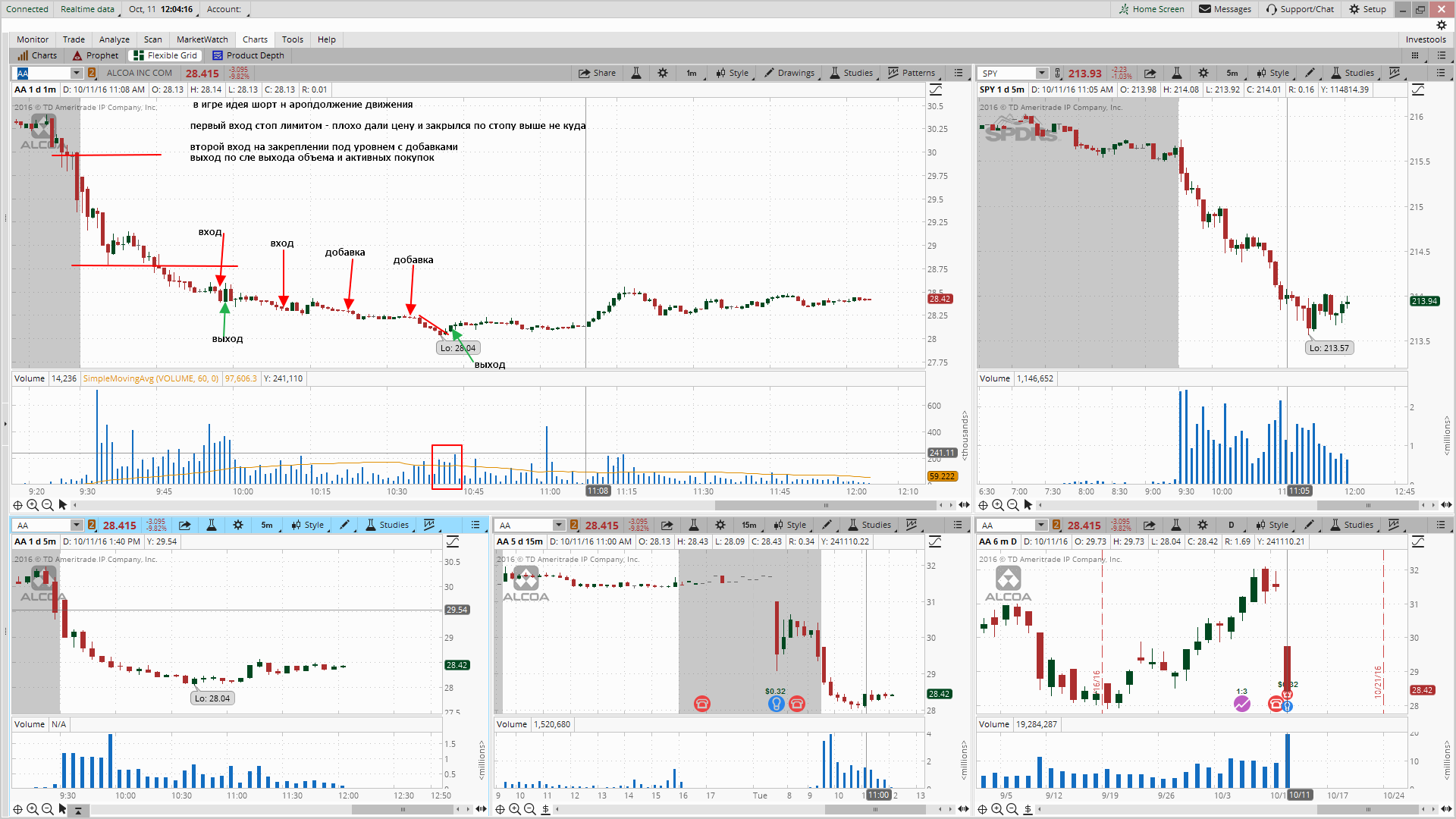Open Style menu on the AA 1m chart
Image resolution: width=1456 pixels, height=819 pixels.
click(x=733, y=73)
